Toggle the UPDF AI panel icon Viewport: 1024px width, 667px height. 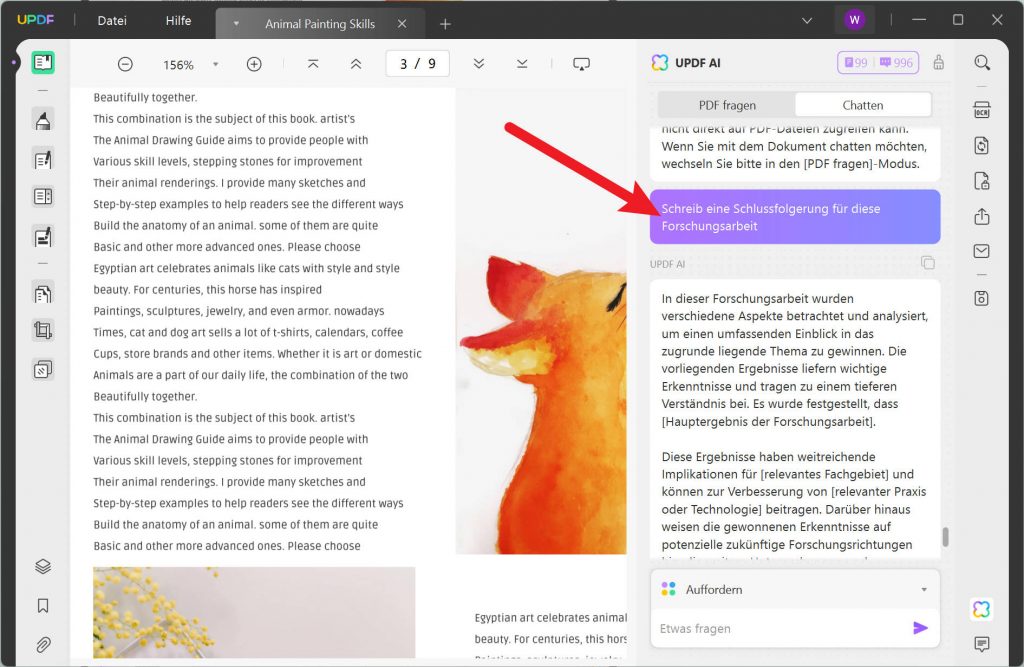click(x=982, y=610)
